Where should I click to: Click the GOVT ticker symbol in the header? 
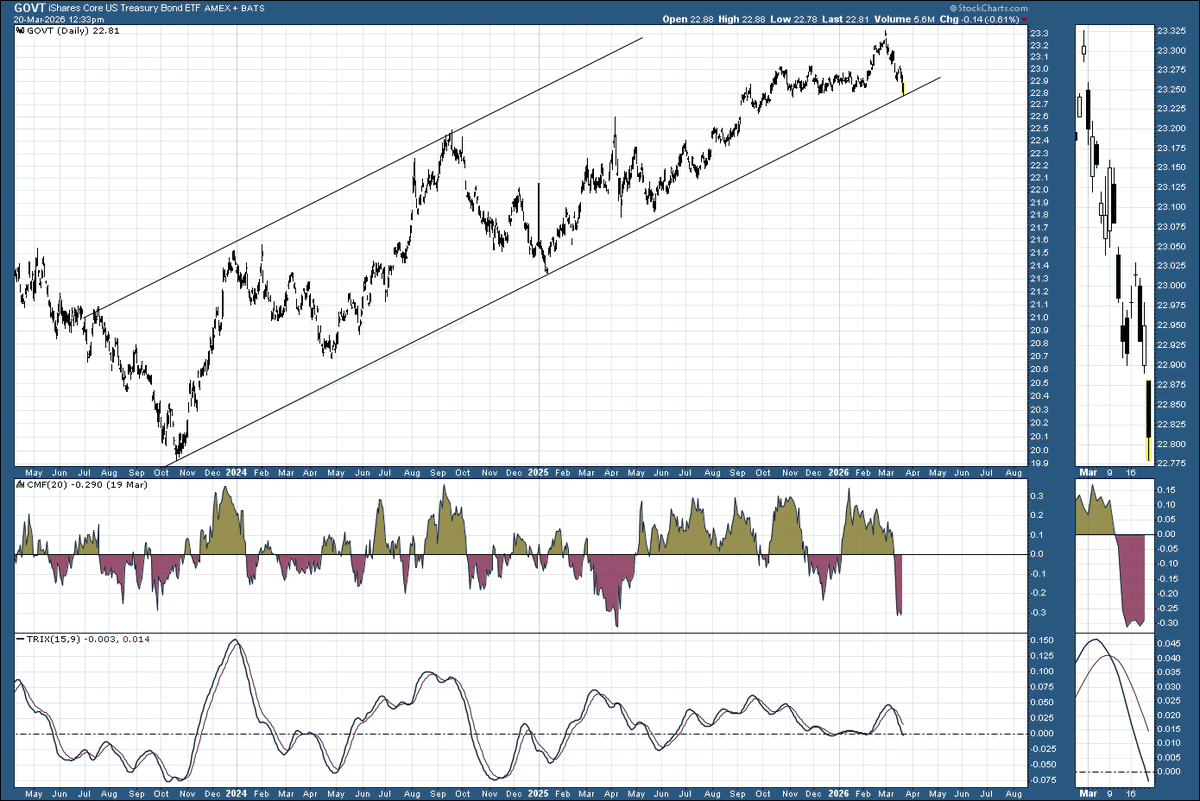(x=32, y=7)
